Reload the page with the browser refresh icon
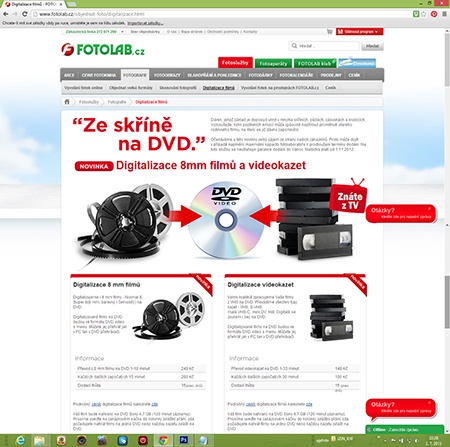 click(x=25, y=14)
